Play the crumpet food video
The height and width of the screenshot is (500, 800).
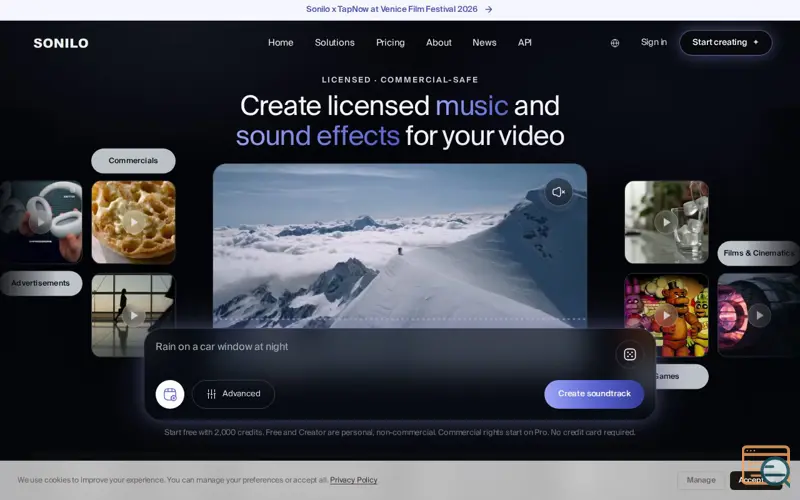point(134,222)
